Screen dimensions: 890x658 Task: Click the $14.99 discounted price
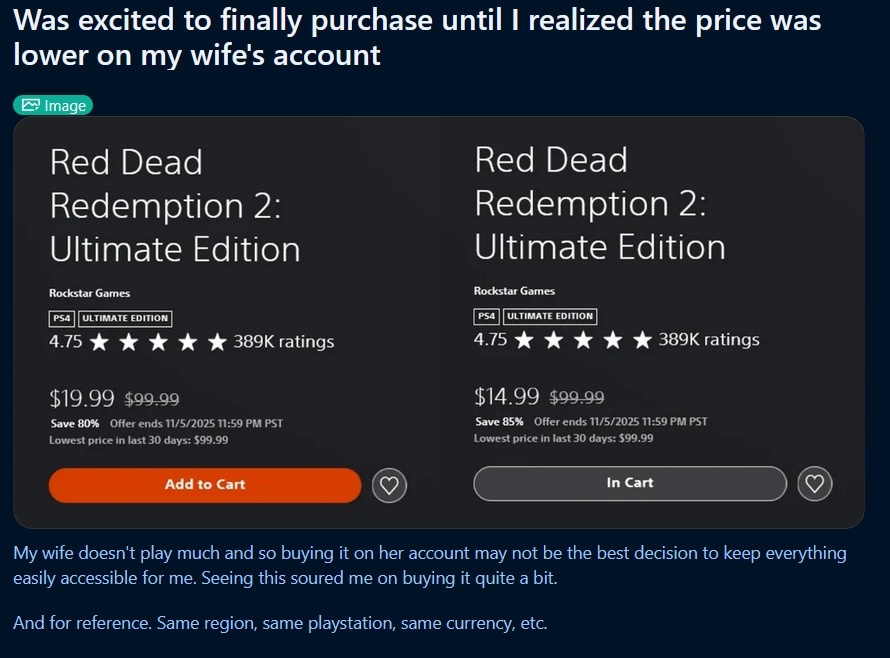[507, 396]
